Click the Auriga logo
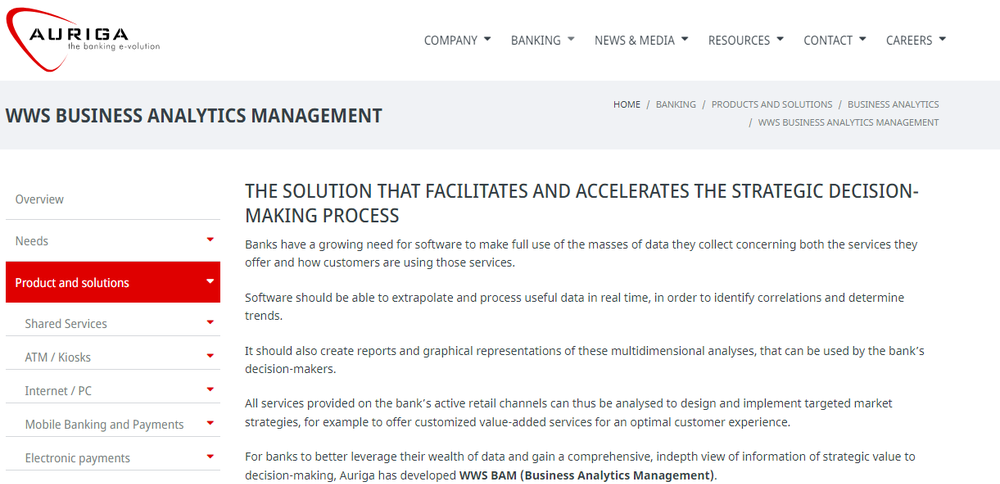 coord(83,40)
